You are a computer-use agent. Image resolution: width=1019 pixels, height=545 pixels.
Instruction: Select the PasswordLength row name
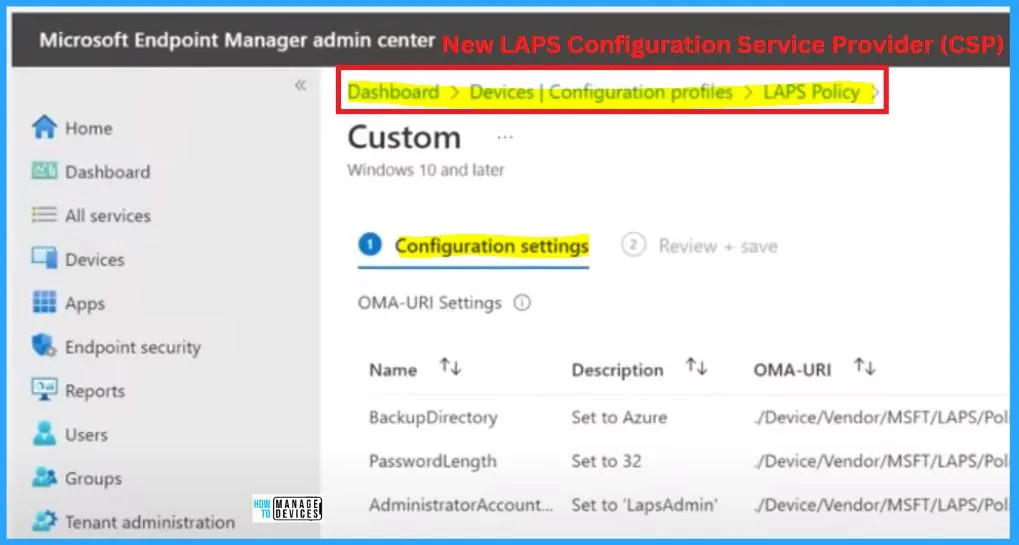[433, 461]
